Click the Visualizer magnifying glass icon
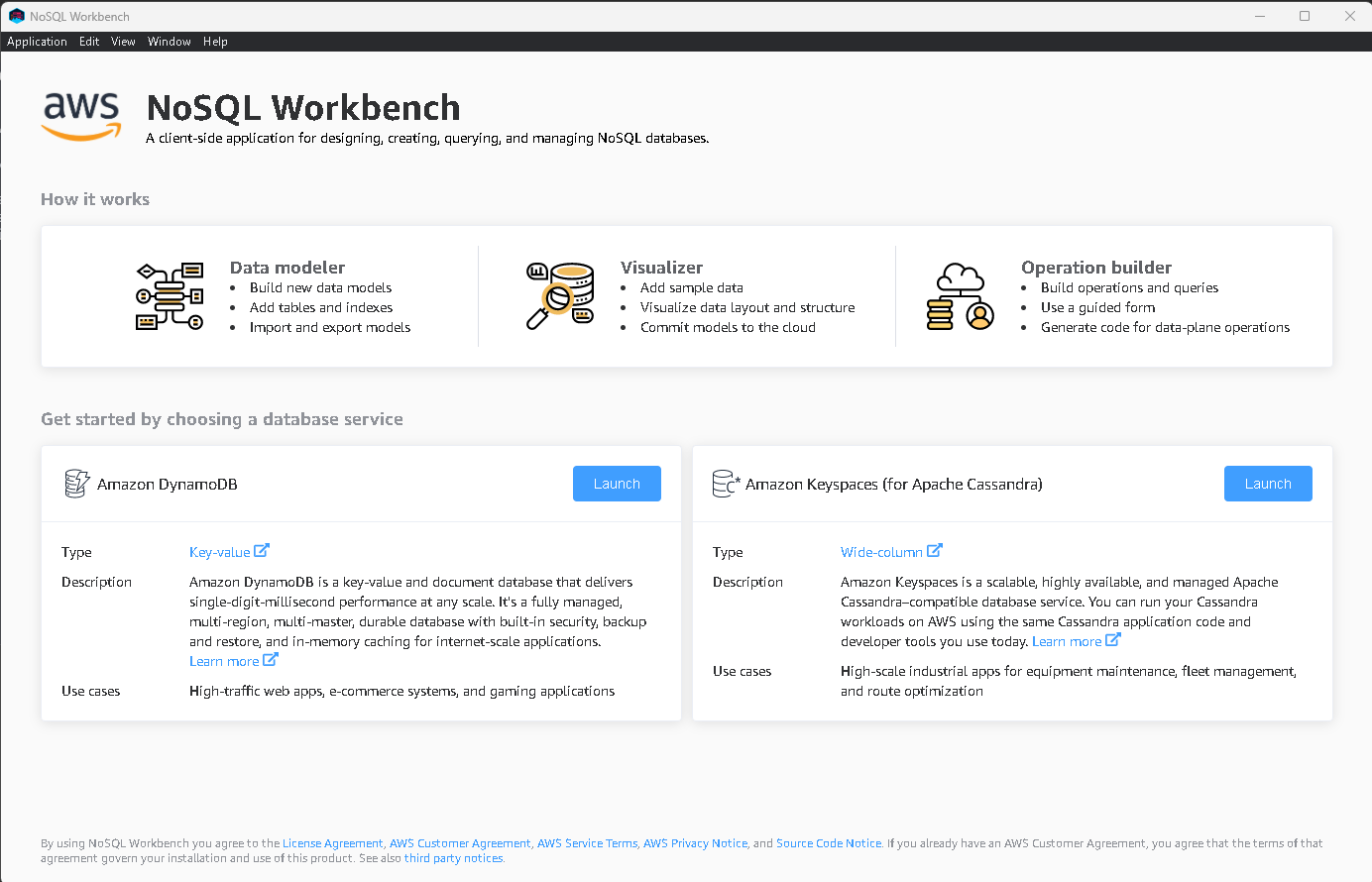The height and width of the screenshot is (882, 1372). pos(559,295)
